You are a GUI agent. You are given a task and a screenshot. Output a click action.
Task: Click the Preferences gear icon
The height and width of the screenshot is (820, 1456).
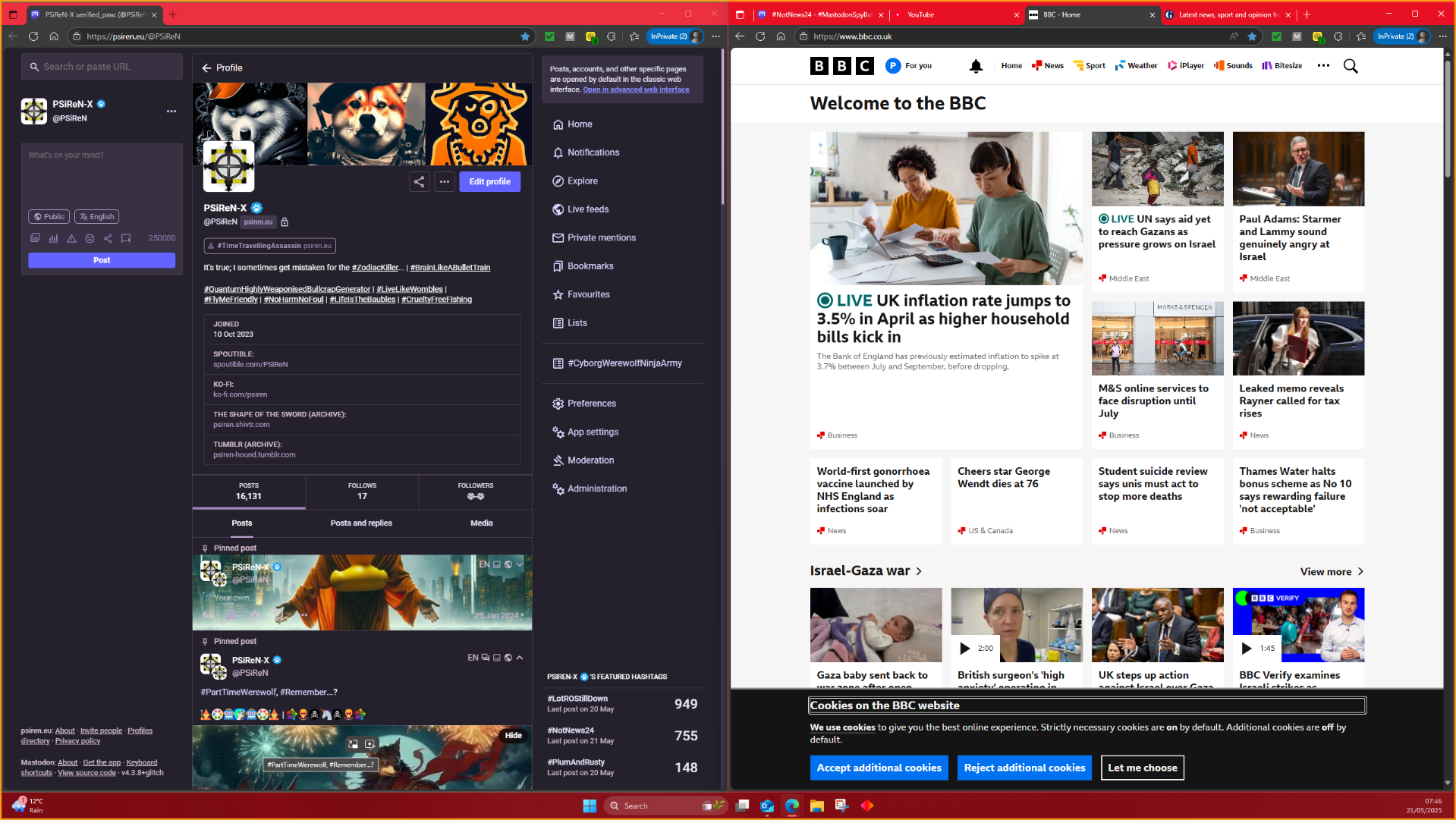coord(558,404)
